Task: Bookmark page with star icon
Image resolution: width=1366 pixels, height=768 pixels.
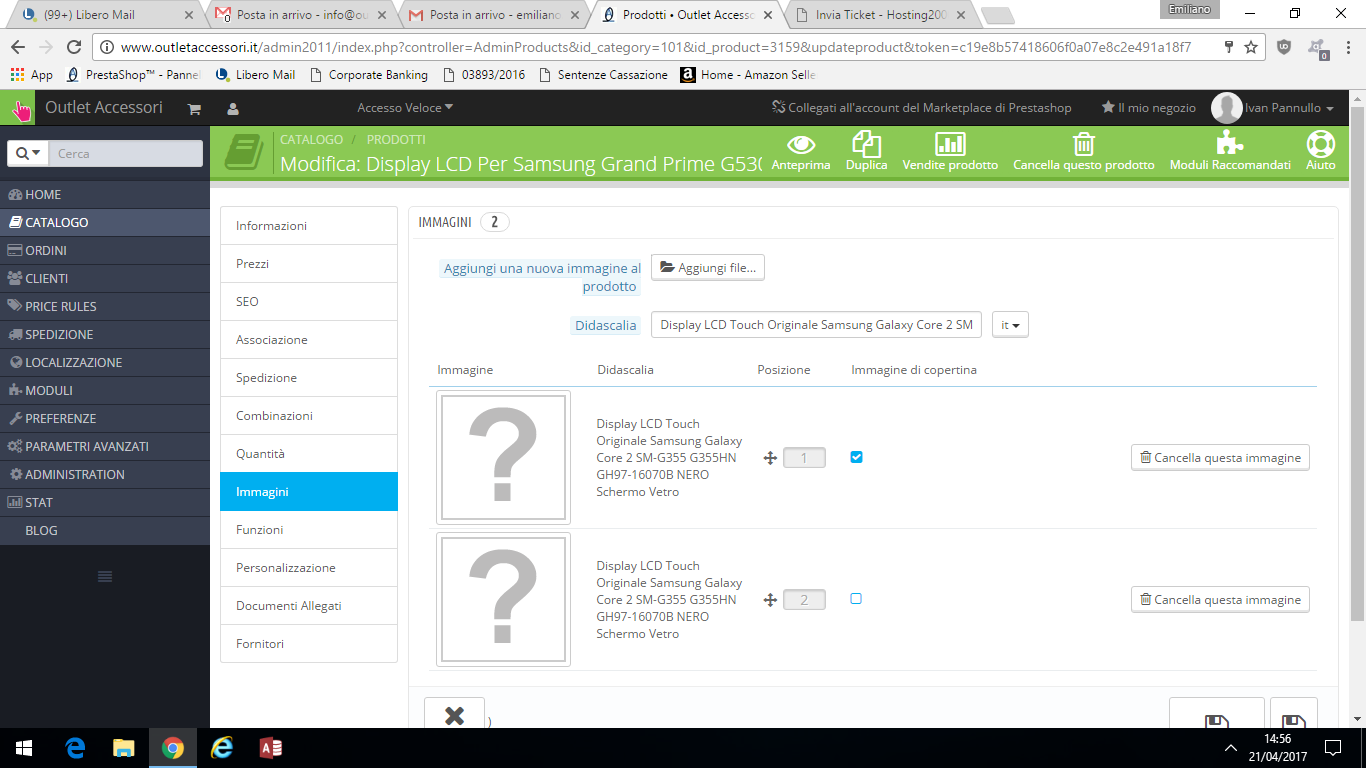Action: (x=1251, y=47)
